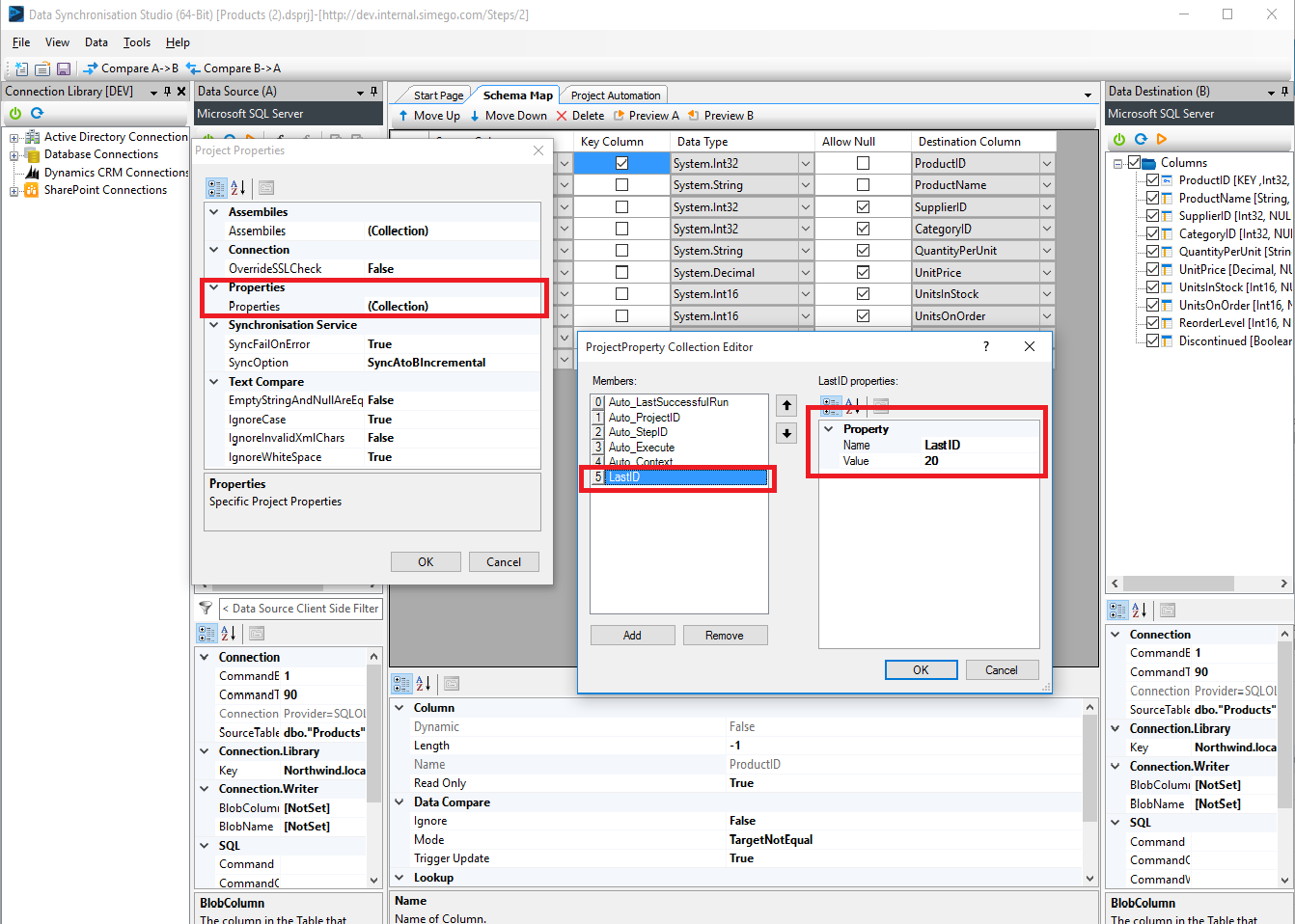This screenshot has width=1295, height=924.
Task: Click Add in collection editor
Action: 632,636
